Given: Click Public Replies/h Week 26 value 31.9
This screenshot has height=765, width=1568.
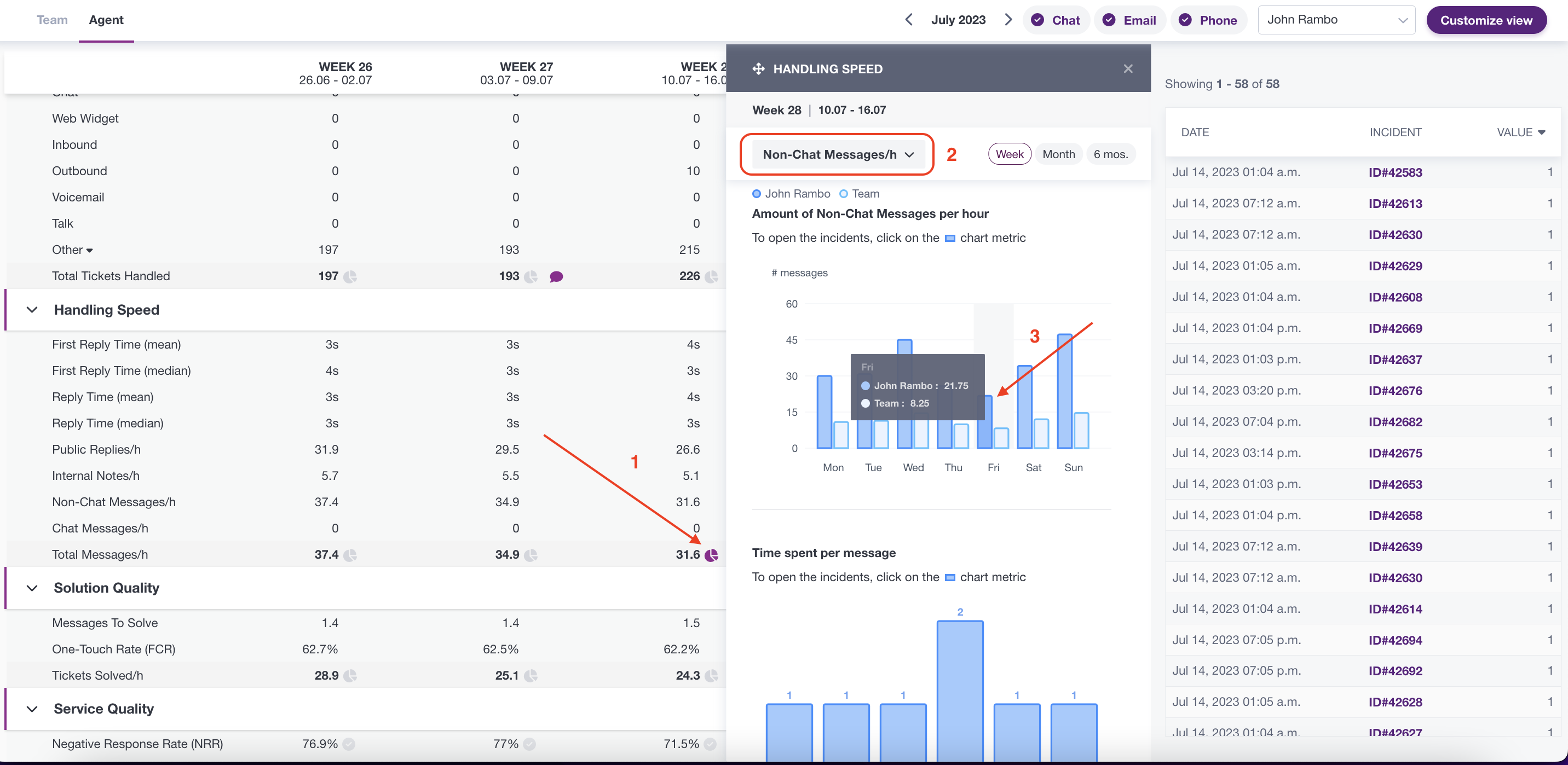Looking at the screenshot, I should pyautogui.click(x=326, y=450).
